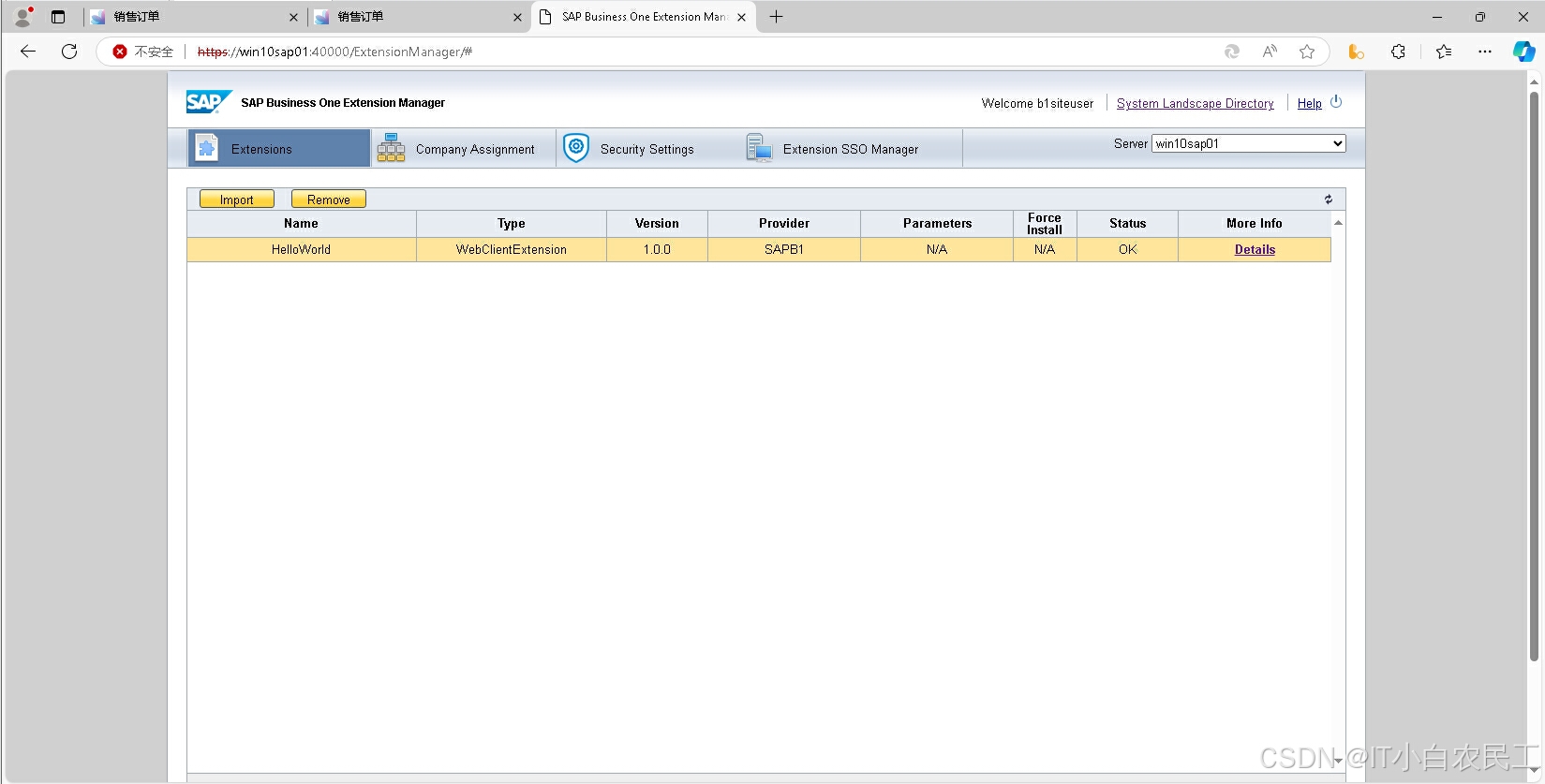Click the Version column header
This screenshot has height=784, width=1545.
[x=657, y=223]
